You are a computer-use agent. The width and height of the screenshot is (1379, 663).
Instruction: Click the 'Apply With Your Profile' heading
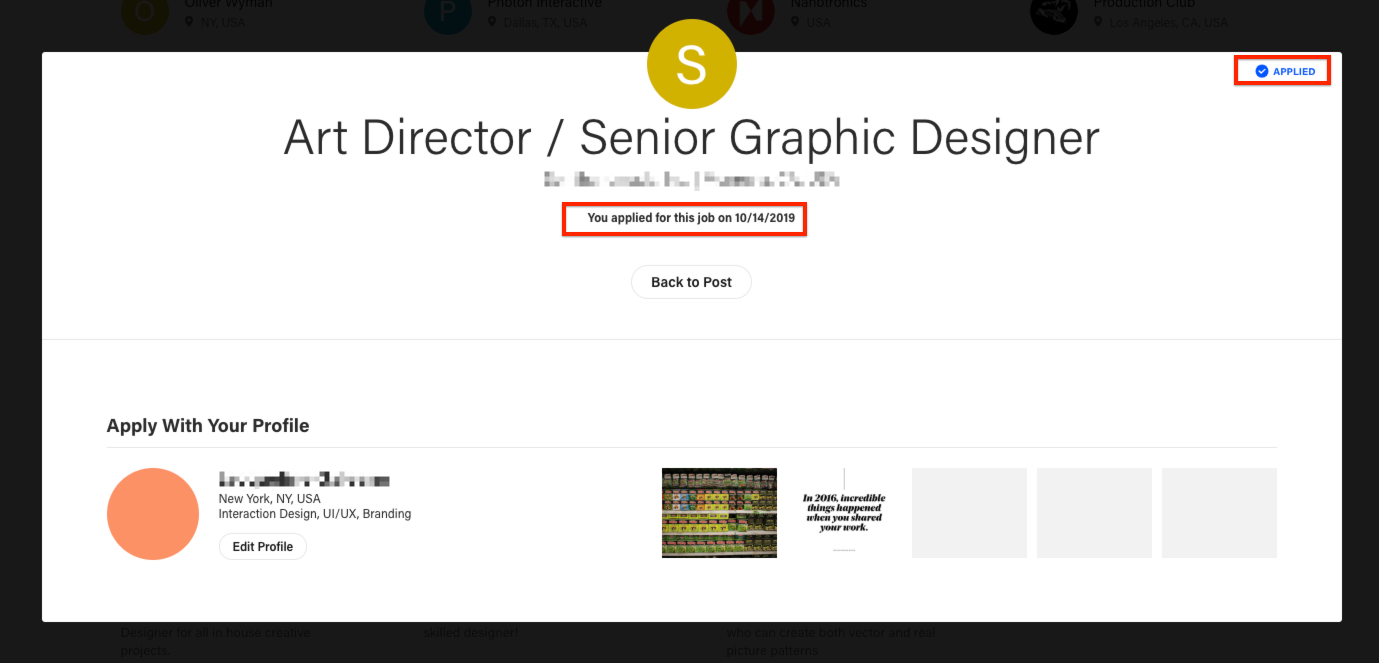coord(208,426)
